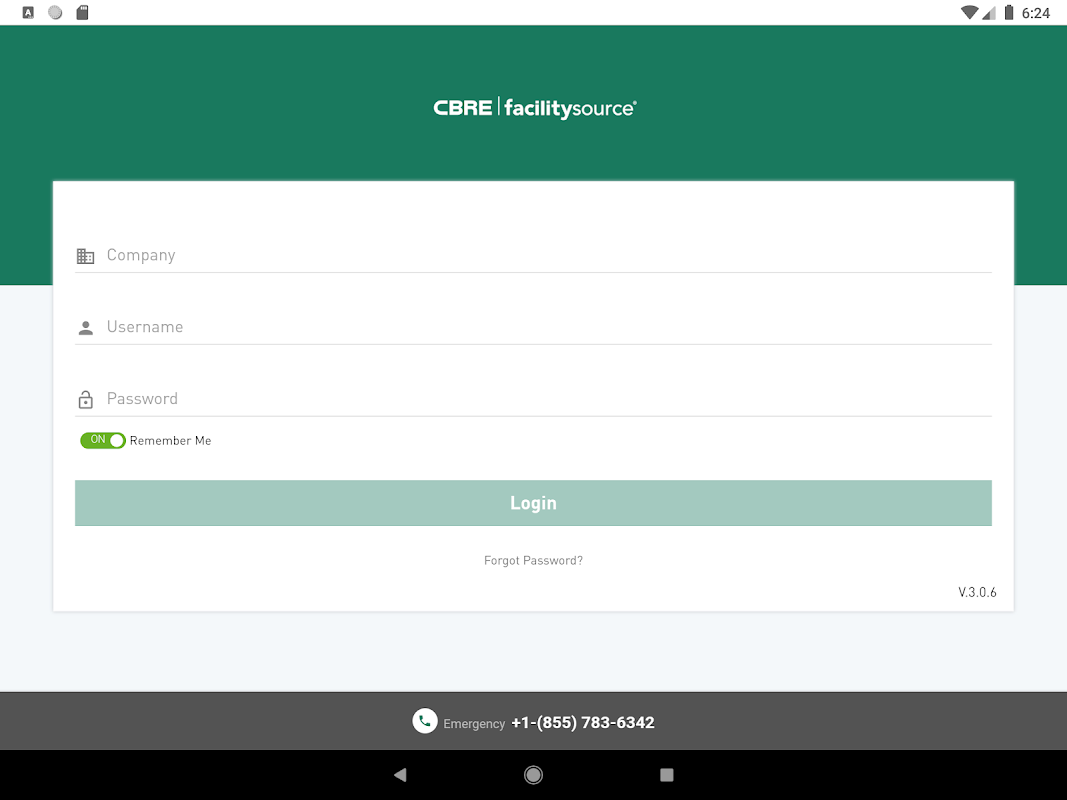Click the keyboard 'A' notification icon
Image resolution: width=1067 pixels, height=800 pixels.
tap(28, 12)
